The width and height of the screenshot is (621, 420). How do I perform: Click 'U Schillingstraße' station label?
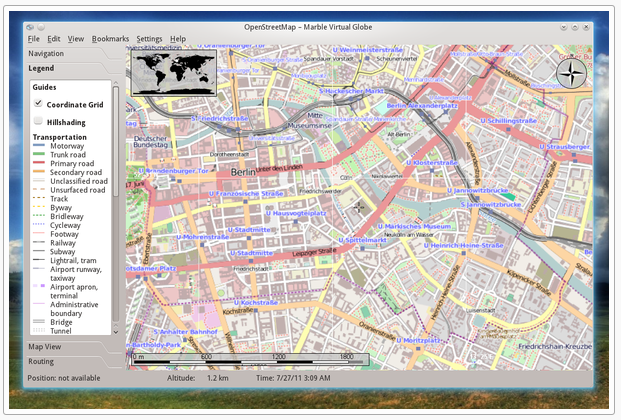(509, 121)
